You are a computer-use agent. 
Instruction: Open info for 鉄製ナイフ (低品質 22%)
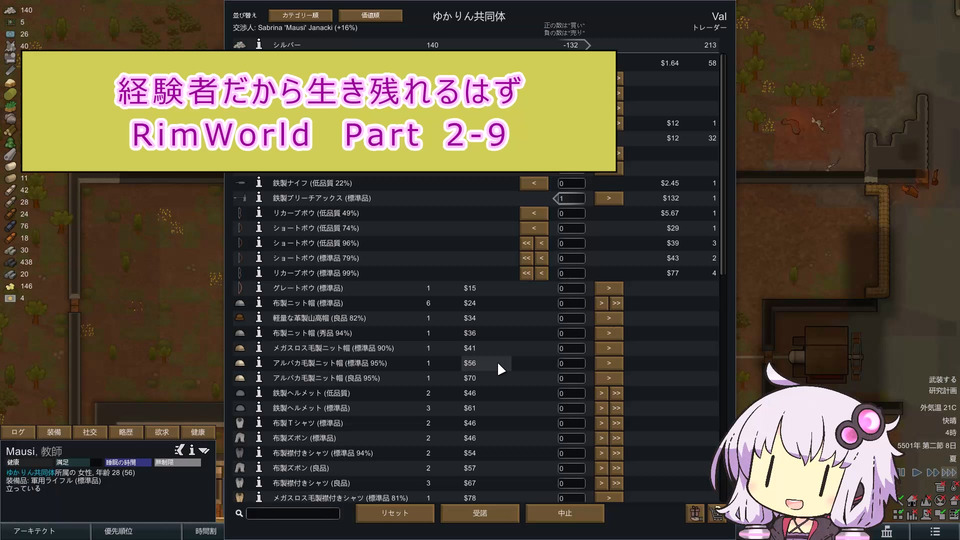coord(259,183)
